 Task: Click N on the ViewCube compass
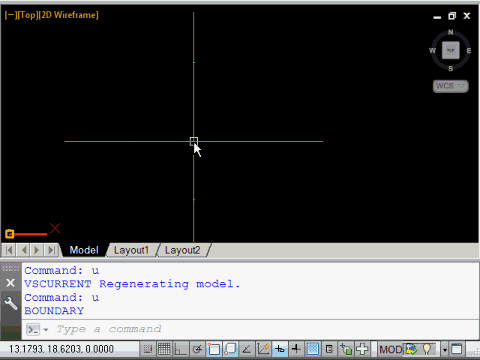[451, 32]
